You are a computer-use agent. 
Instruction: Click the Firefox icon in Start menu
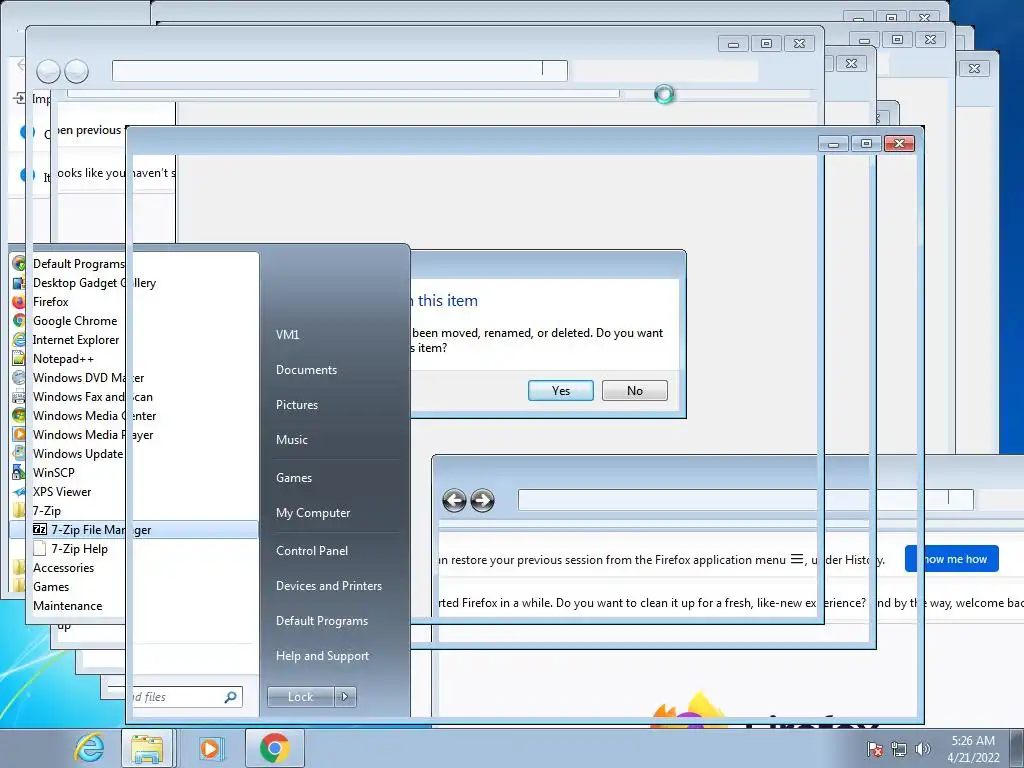(19, 302)
